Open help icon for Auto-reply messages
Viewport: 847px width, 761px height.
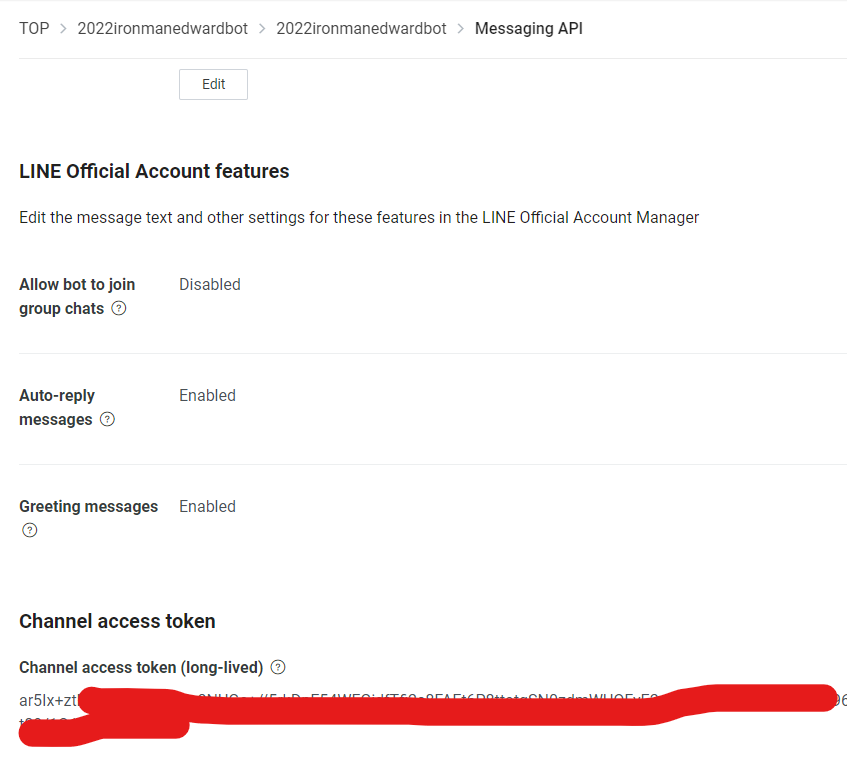click(107, 419)
